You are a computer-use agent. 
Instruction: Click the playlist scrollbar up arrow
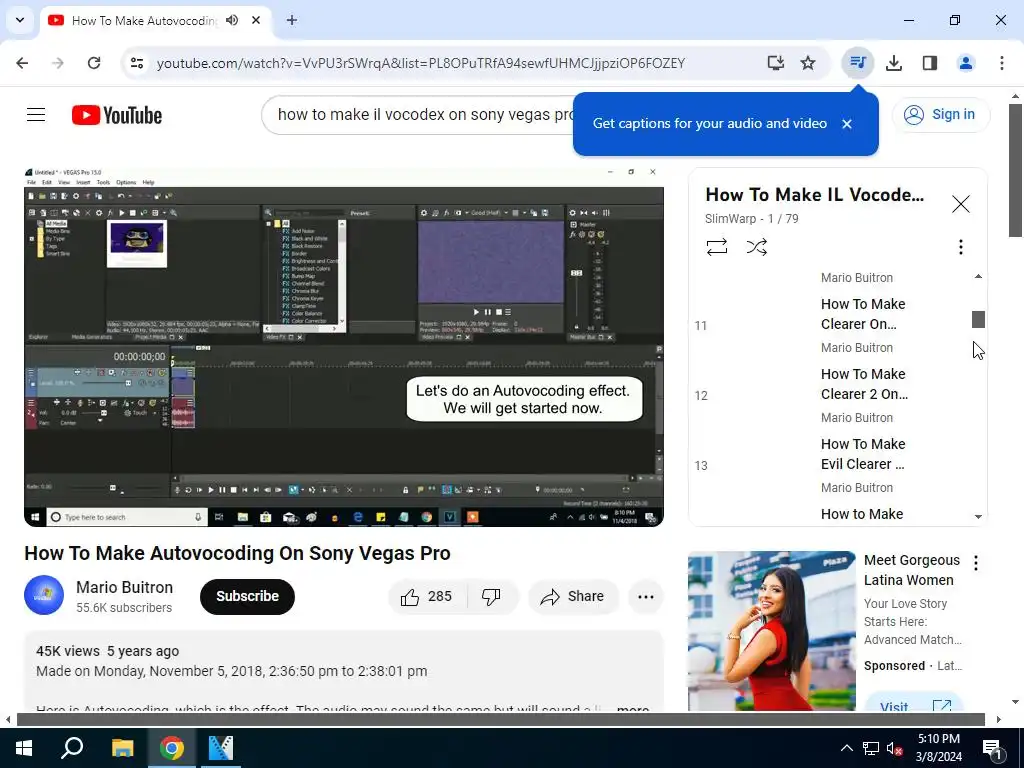point(978,276)
